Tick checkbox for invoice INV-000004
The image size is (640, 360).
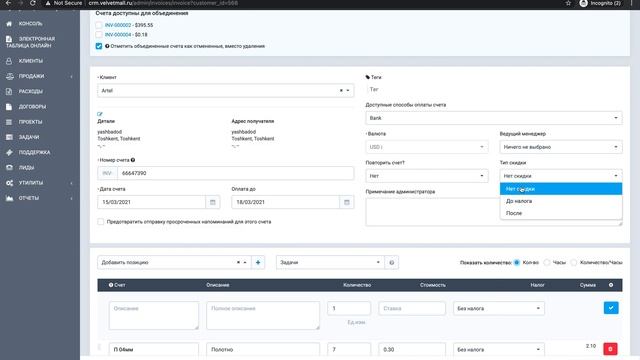click(99, 35)
